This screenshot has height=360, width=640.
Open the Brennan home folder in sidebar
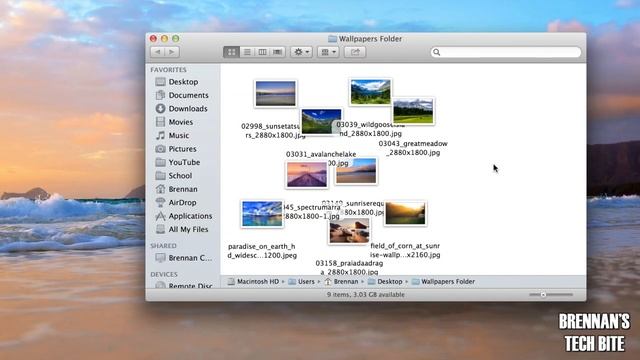tap(183, 189)
